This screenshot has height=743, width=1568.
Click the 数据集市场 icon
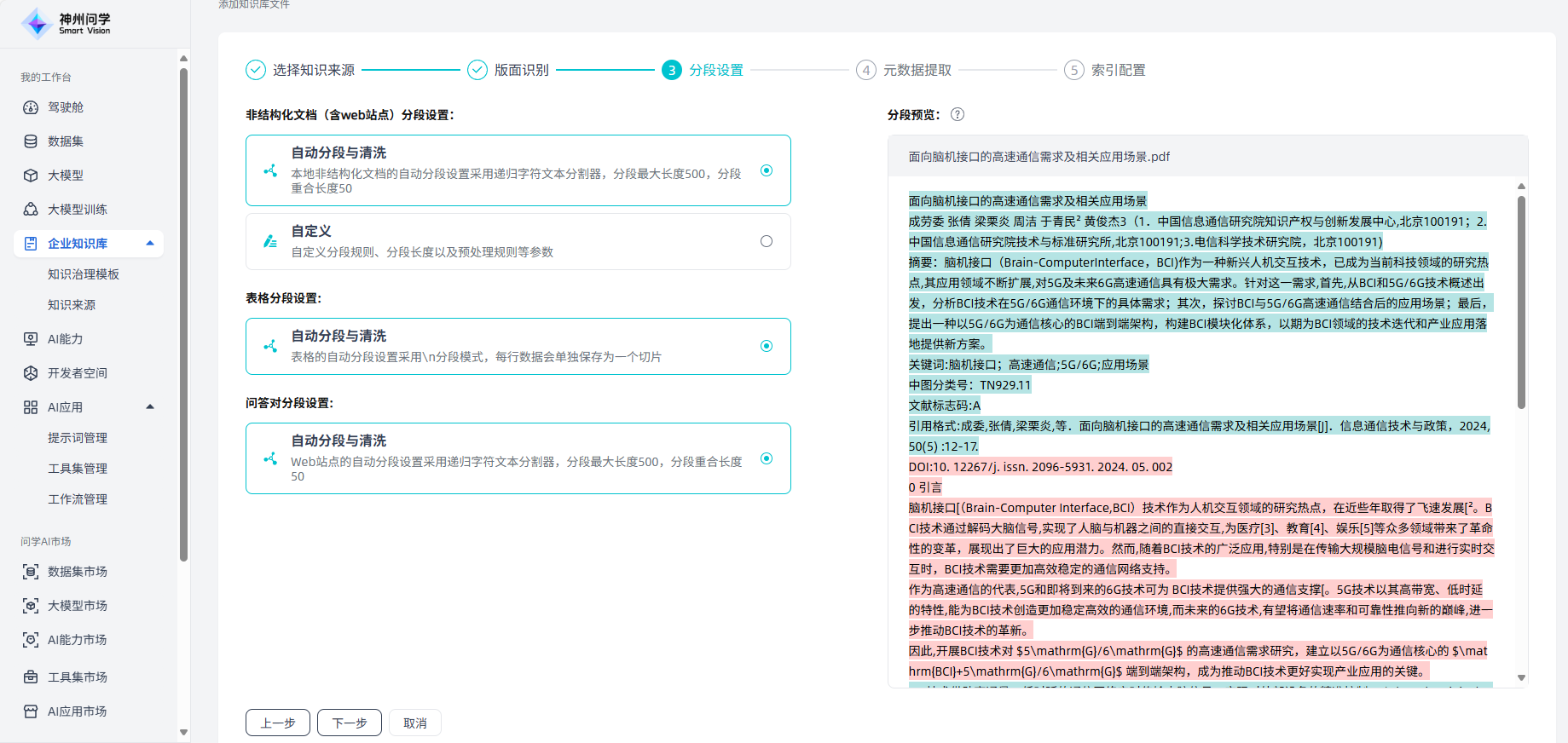31,572
